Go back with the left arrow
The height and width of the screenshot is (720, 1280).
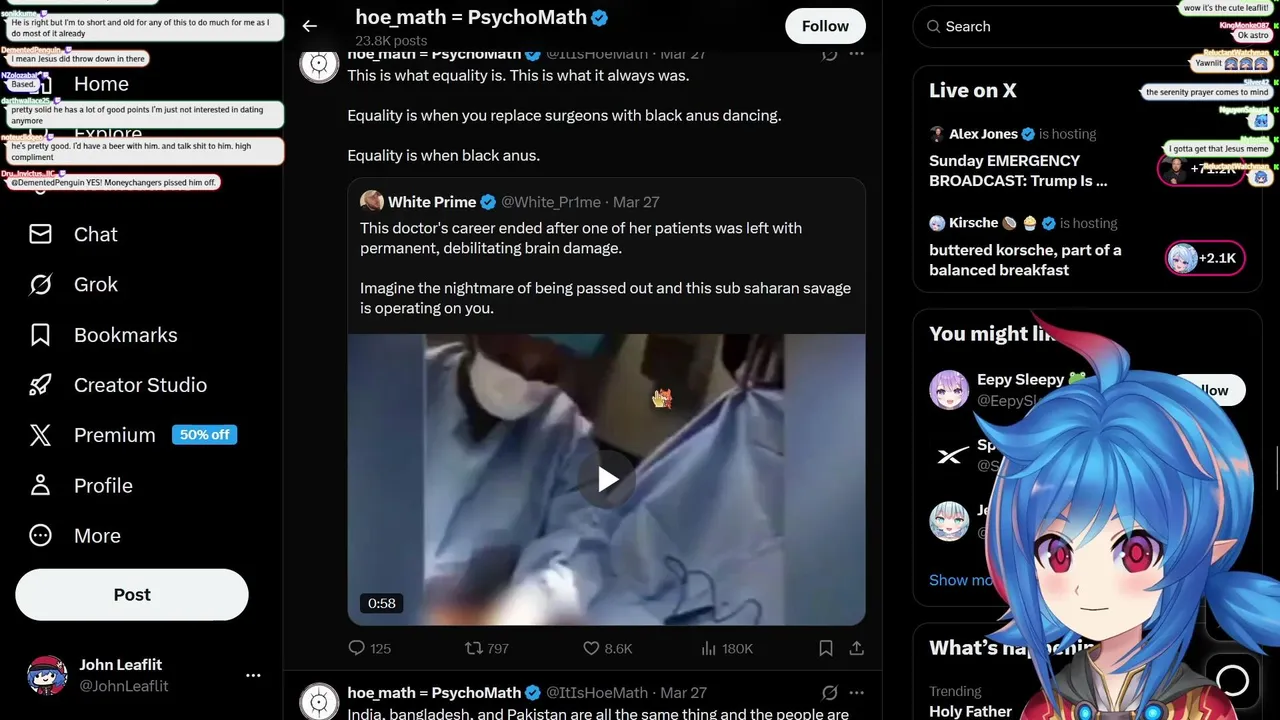pos(310,26)
